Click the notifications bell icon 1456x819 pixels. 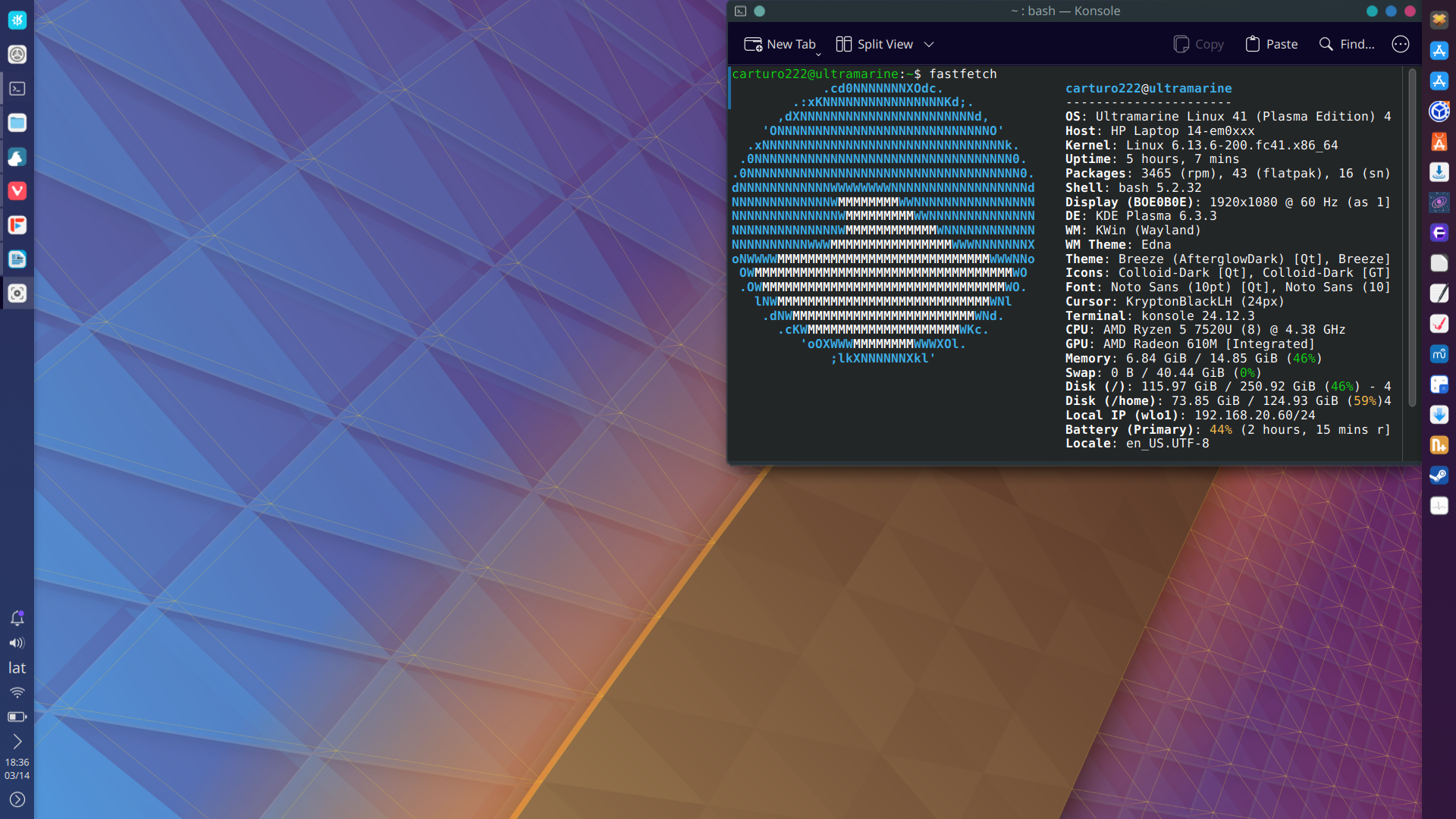17,618
